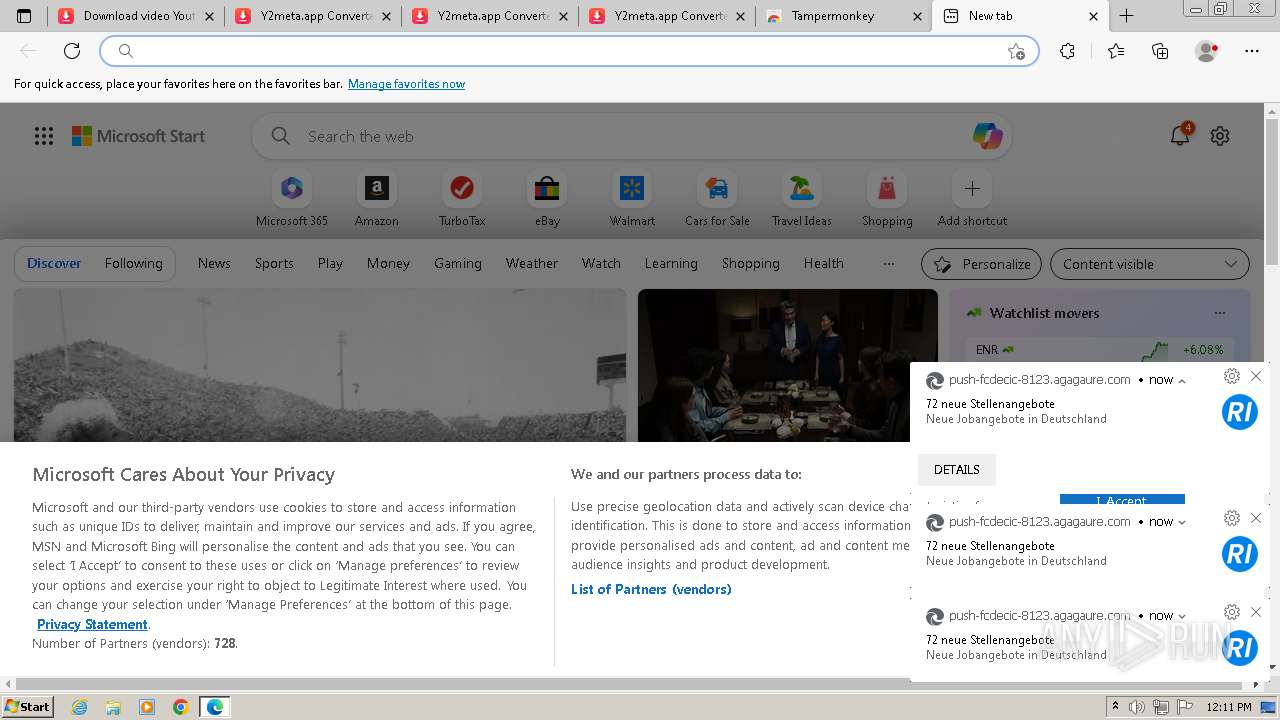Dismiss the second agagaure push notification
This screenshot has width=1280, height=720.
[x=1256, y=518]
